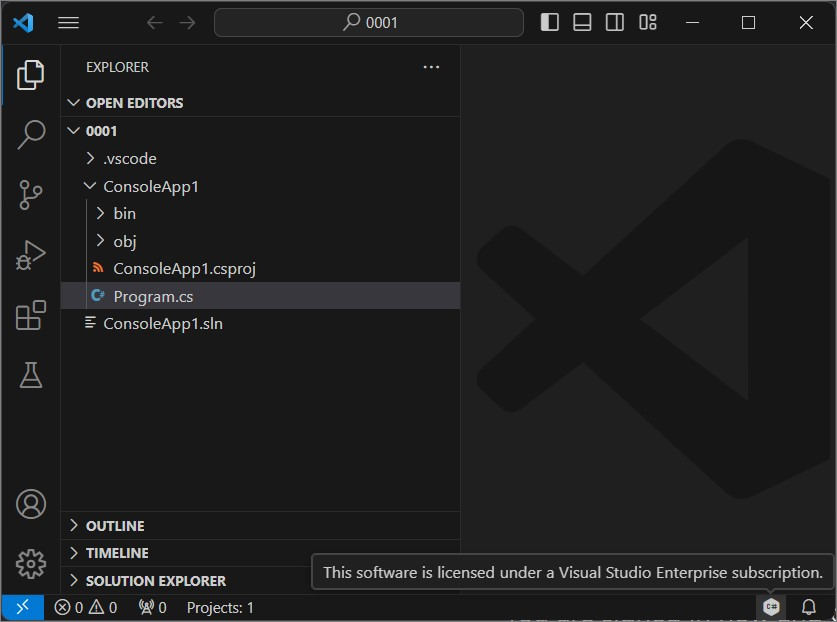The image size is (837, 622).
Task: Open the Explorer view in activity bar
Action: coord(30,75)
